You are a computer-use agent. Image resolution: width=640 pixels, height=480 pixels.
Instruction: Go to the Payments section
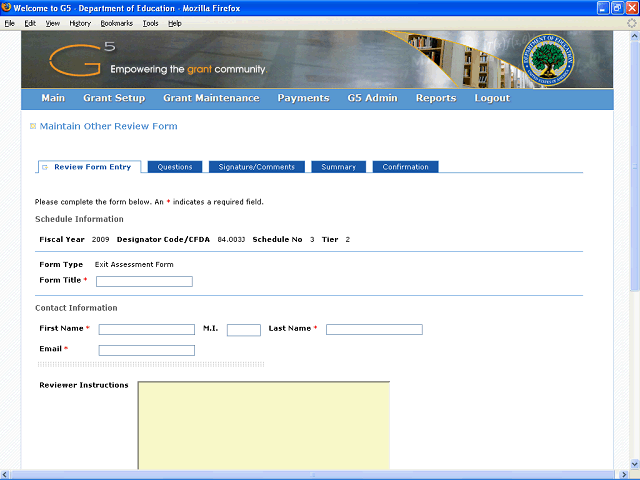click(303, 98)
